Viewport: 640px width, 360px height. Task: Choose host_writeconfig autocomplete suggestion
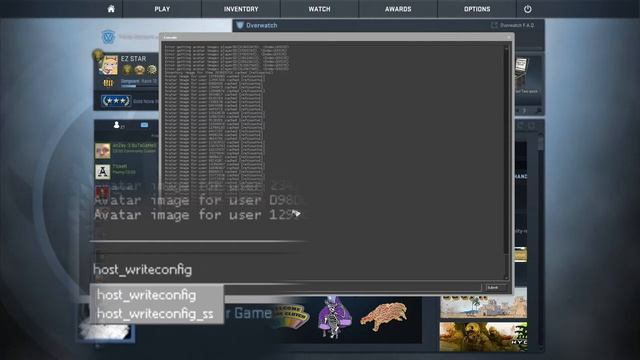click(156, 295)
